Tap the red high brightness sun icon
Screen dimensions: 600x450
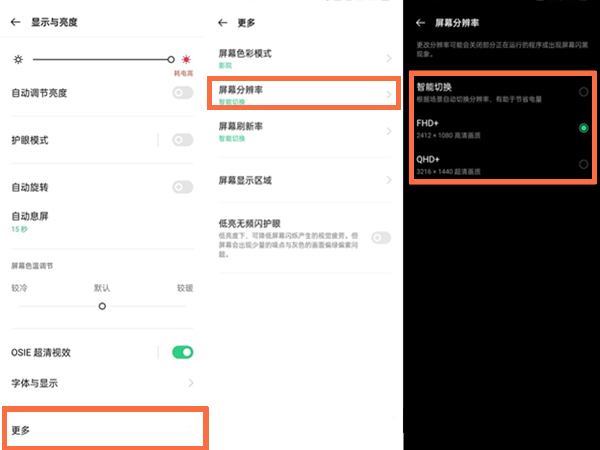coord(186,60)
